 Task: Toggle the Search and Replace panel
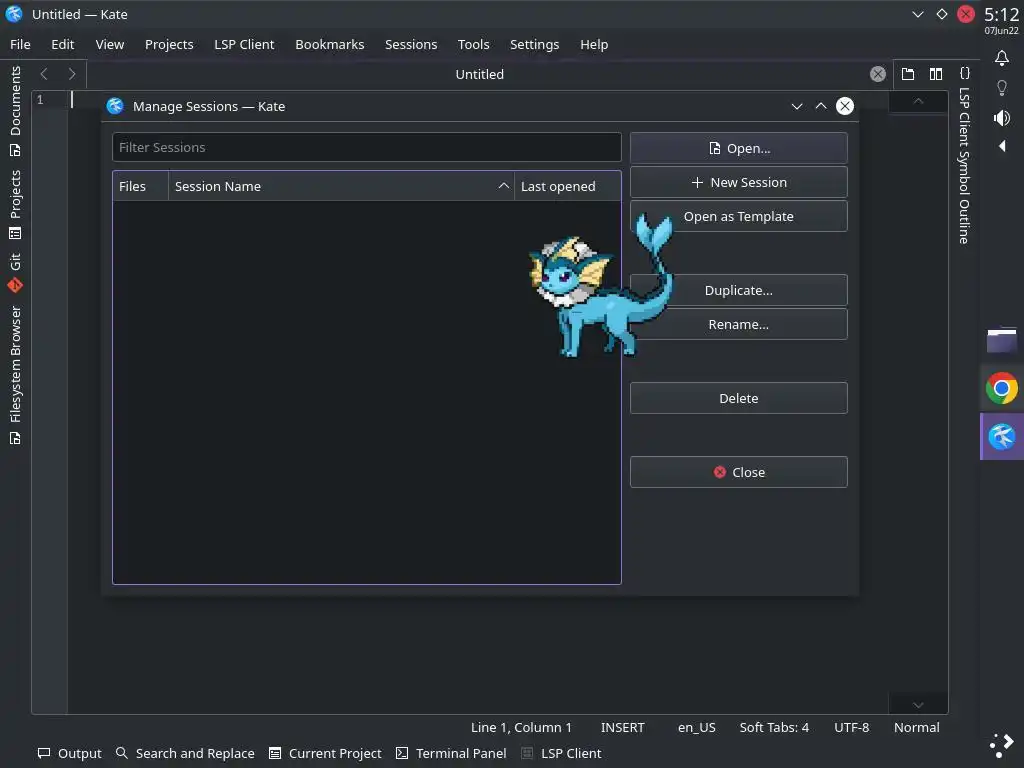[185, 753]
